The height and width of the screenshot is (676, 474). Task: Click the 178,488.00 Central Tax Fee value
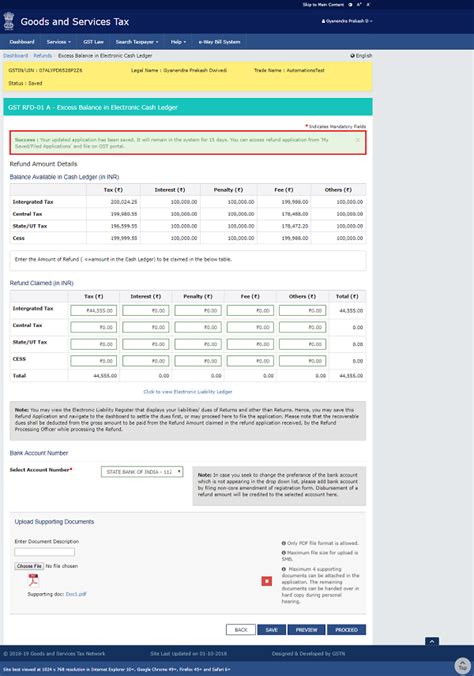click(x=295, y=214)
